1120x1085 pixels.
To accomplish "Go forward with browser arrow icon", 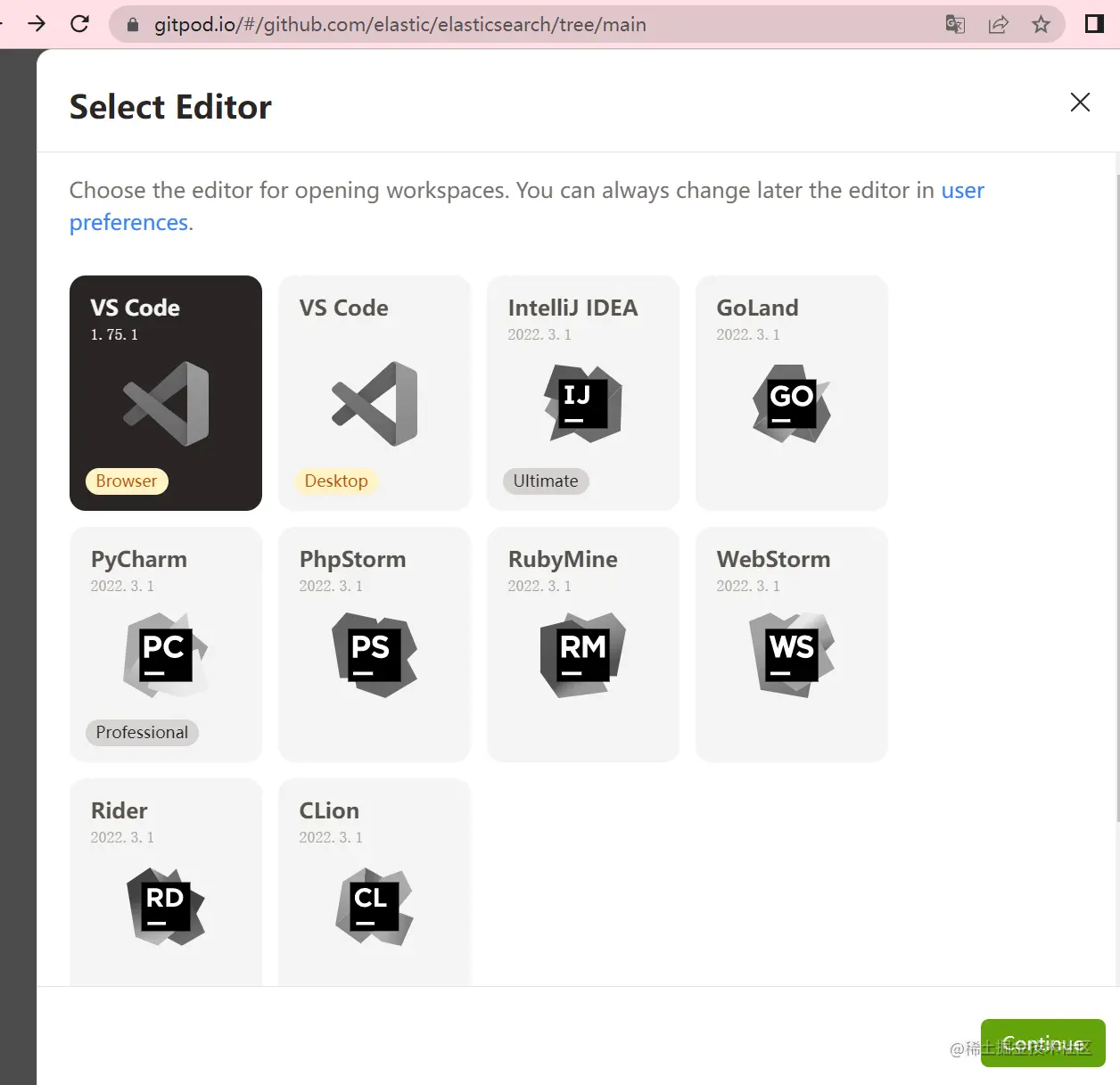I will tap(37, 24).
